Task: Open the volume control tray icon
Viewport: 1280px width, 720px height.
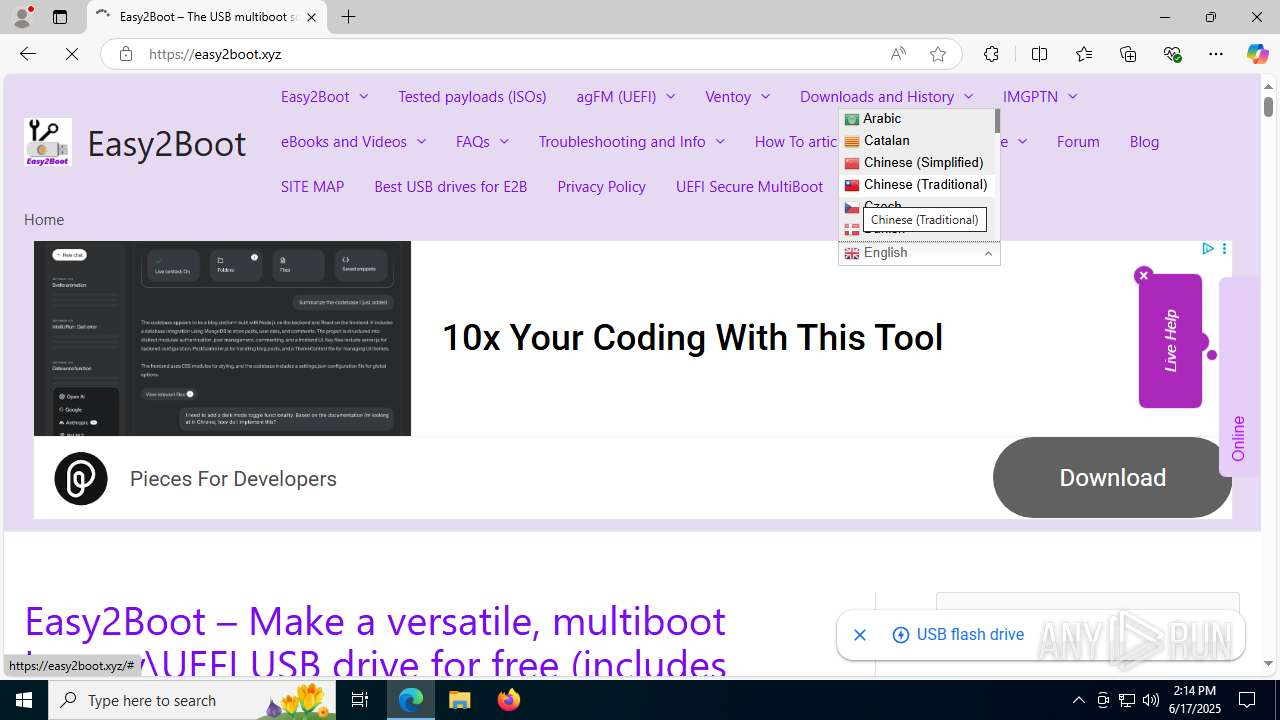Action: [1151, 700]
